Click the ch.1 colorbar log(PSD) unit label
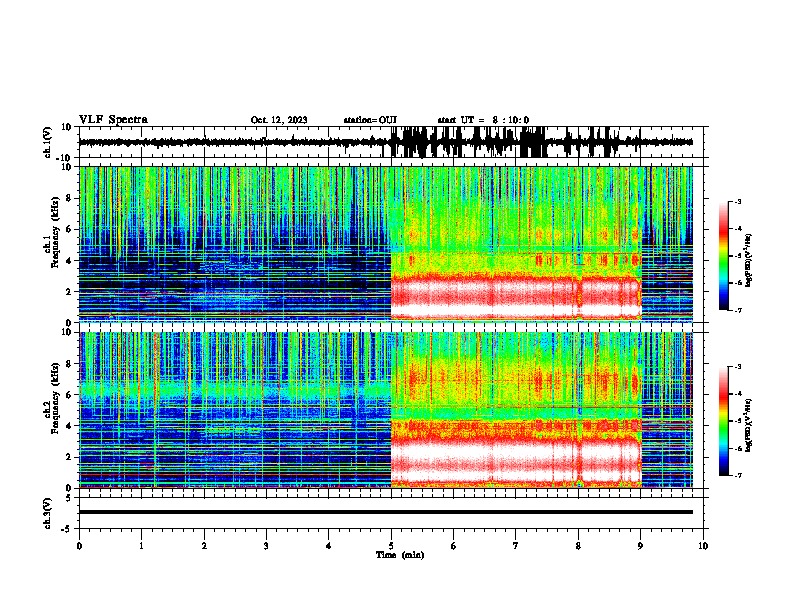 [749, 260]
